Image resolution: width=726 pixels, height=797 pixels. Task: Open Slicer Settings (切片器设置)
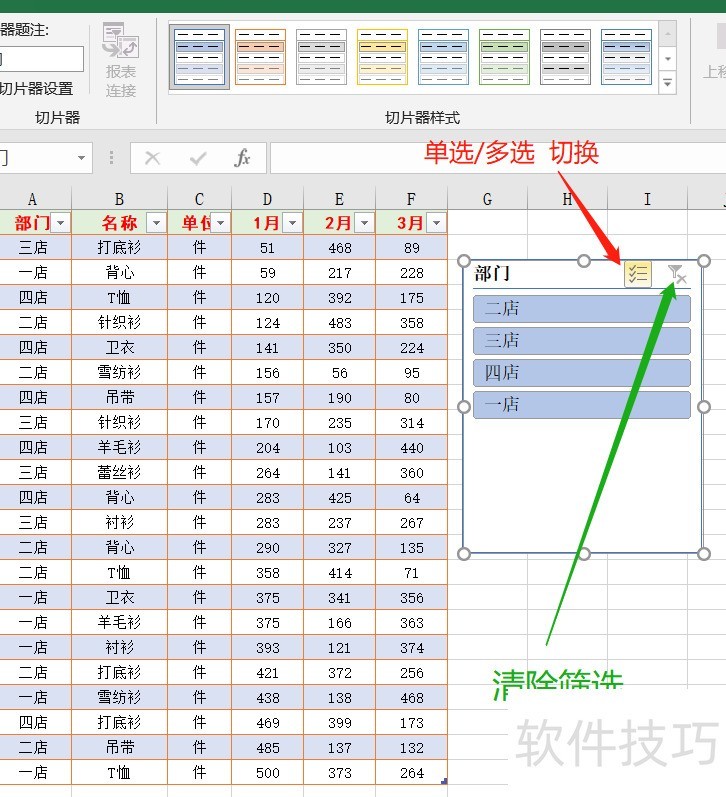click(x=37, y=89)
